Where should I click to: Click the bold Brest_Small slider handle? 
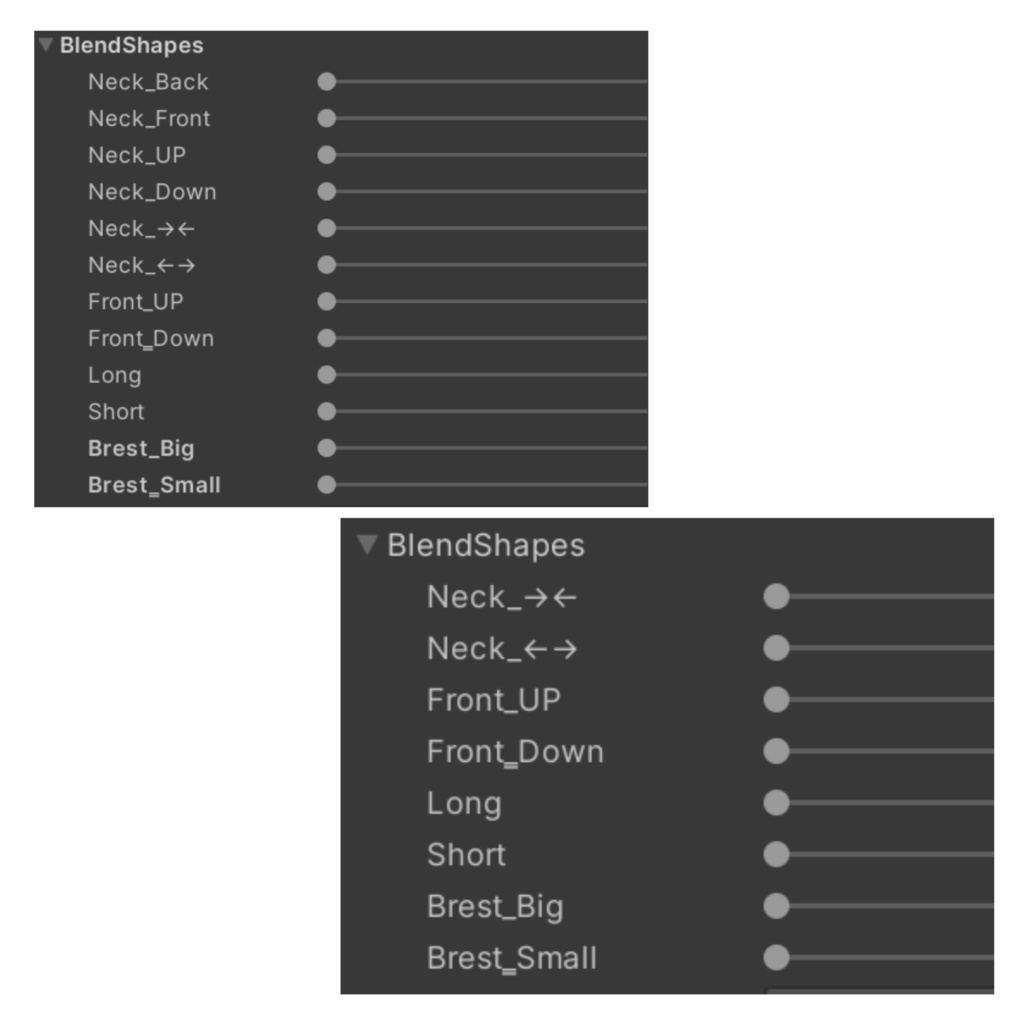pyautogui.click(x=327, y=485)
